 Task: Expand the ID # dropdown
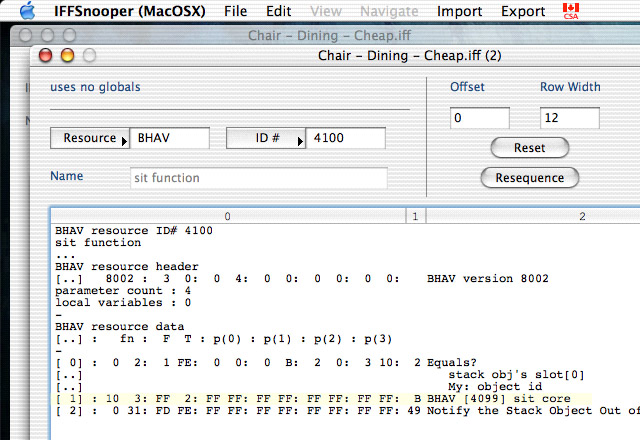tap(266, 139)
